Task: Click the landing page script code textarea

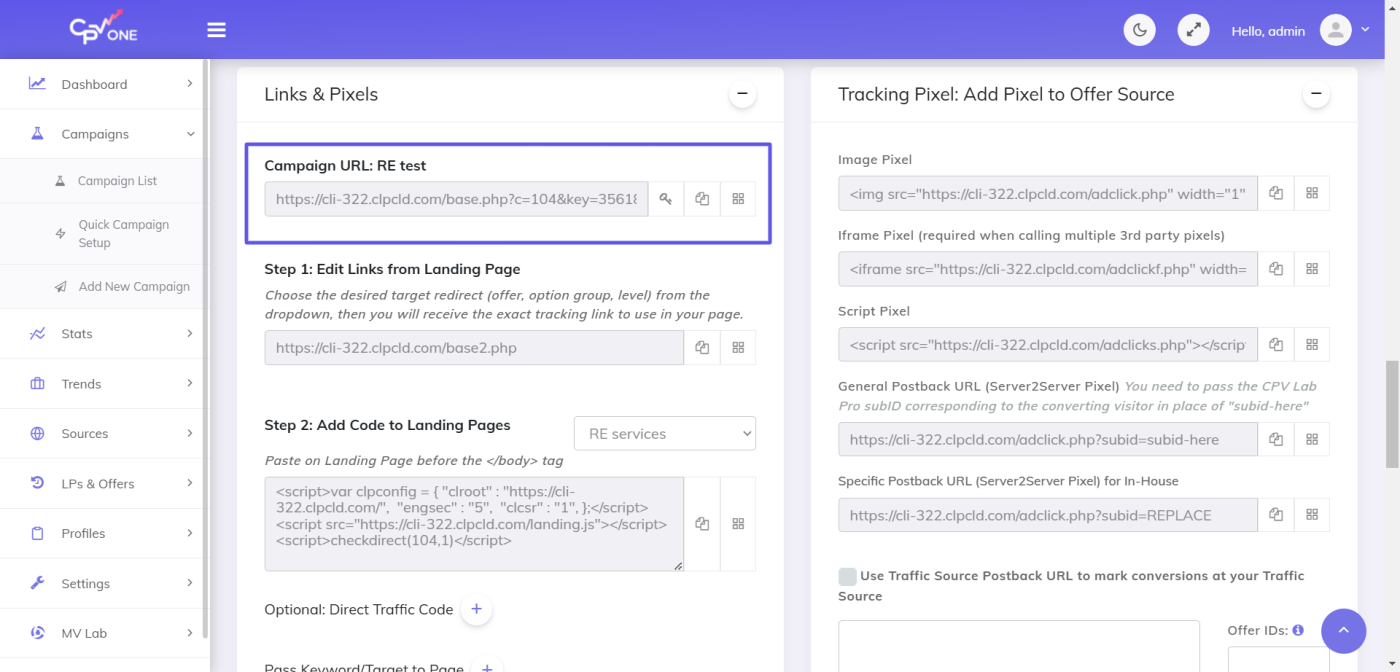Action: coord(474,524)
